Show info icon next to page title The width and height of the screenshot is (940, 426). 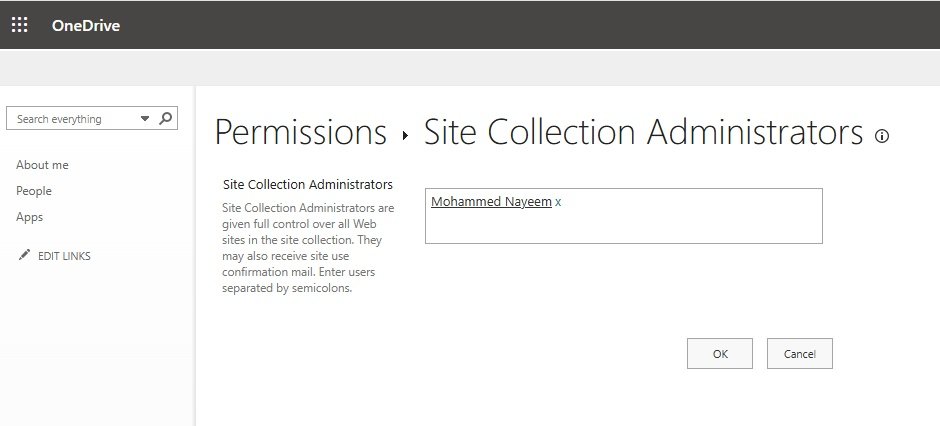point(882,136)
